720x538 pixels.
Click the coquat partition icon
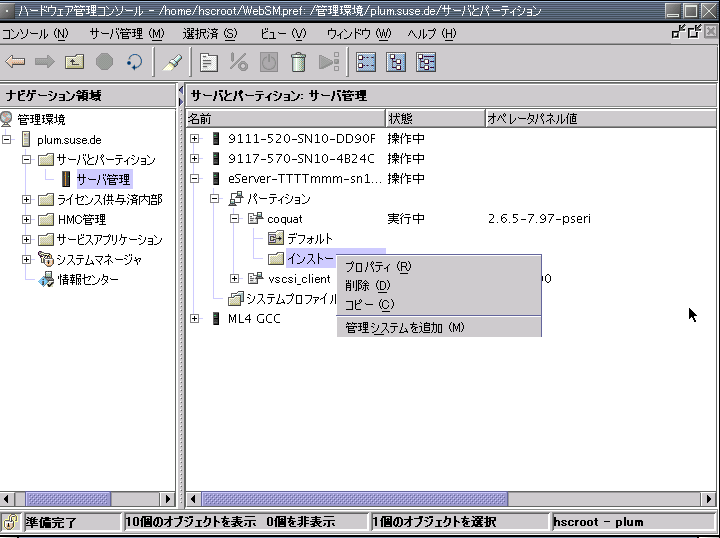tap(255, 219)
